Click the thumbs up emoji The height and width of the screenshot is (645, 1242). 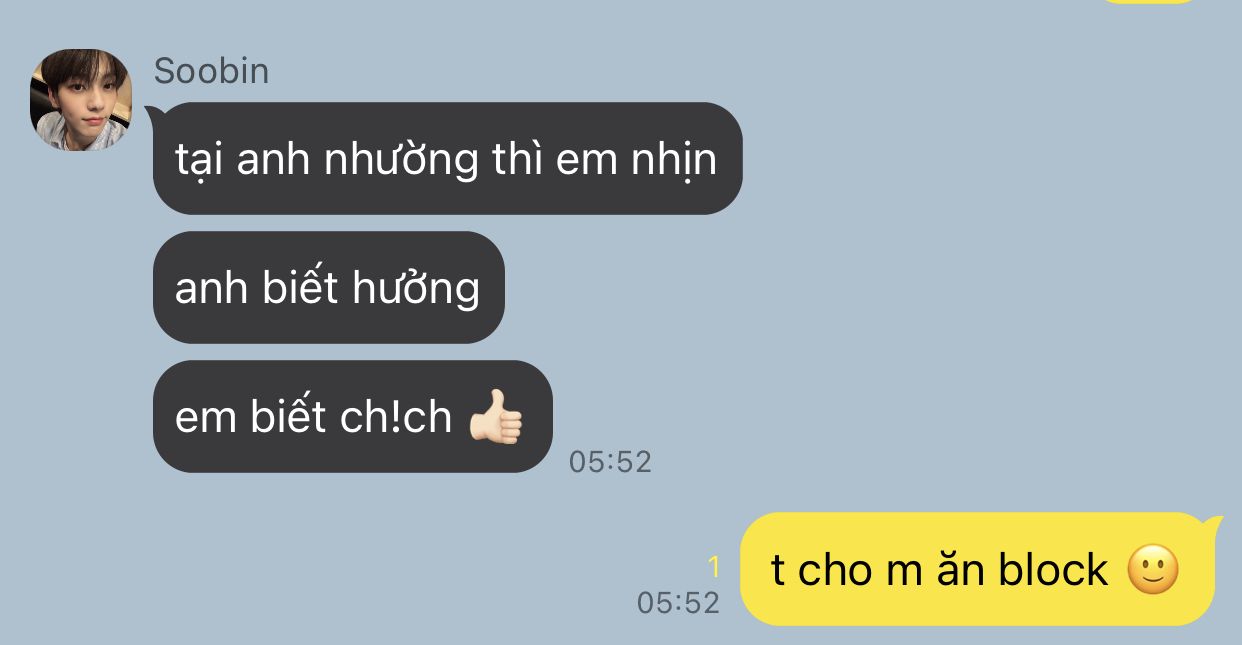(x=496, y=417)
